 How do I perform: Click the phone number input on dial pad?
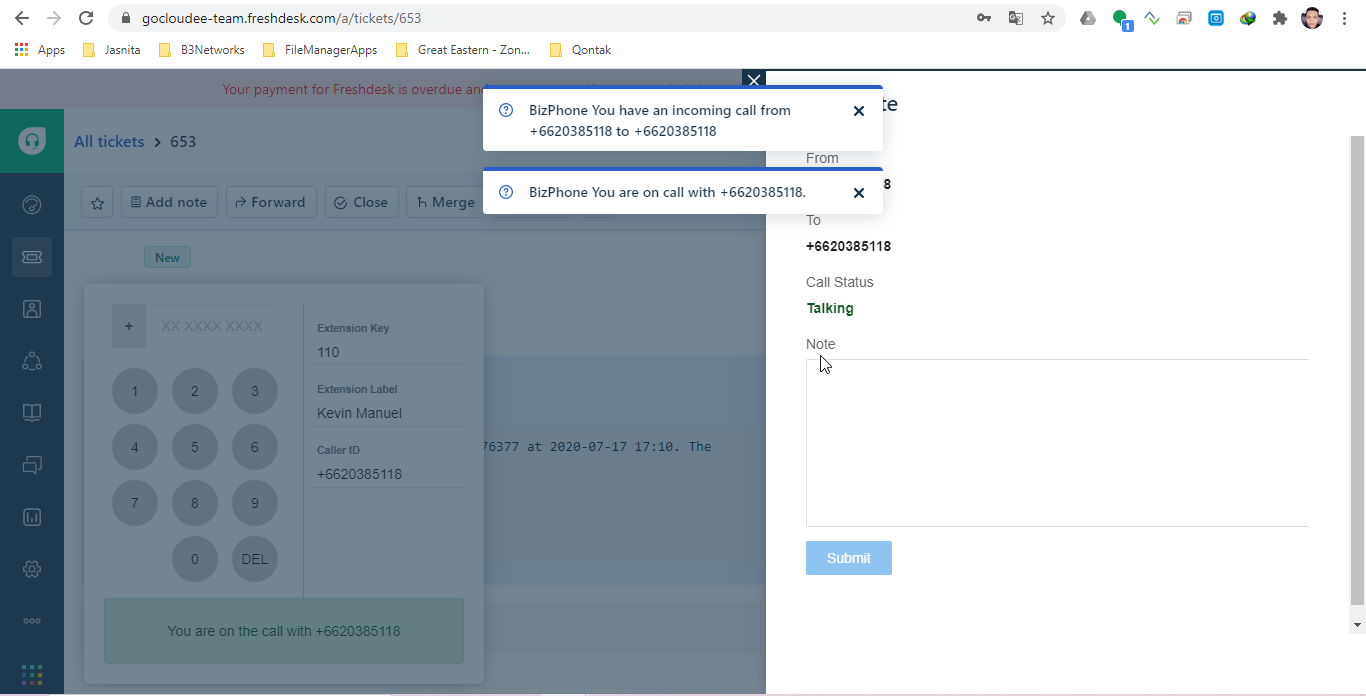(x=212, y=326)
